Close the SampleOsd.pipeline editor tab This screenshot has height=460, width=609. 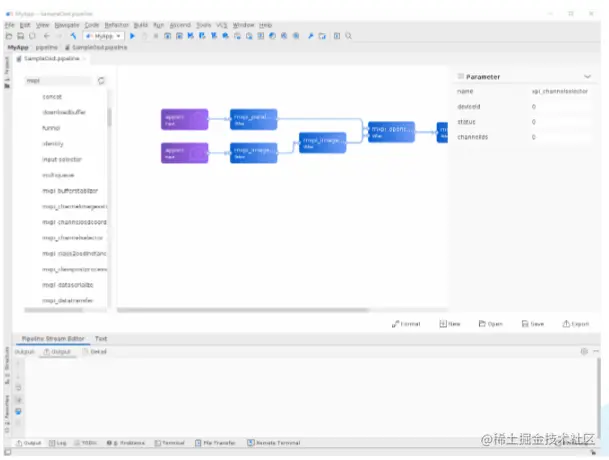coord(84,59)
